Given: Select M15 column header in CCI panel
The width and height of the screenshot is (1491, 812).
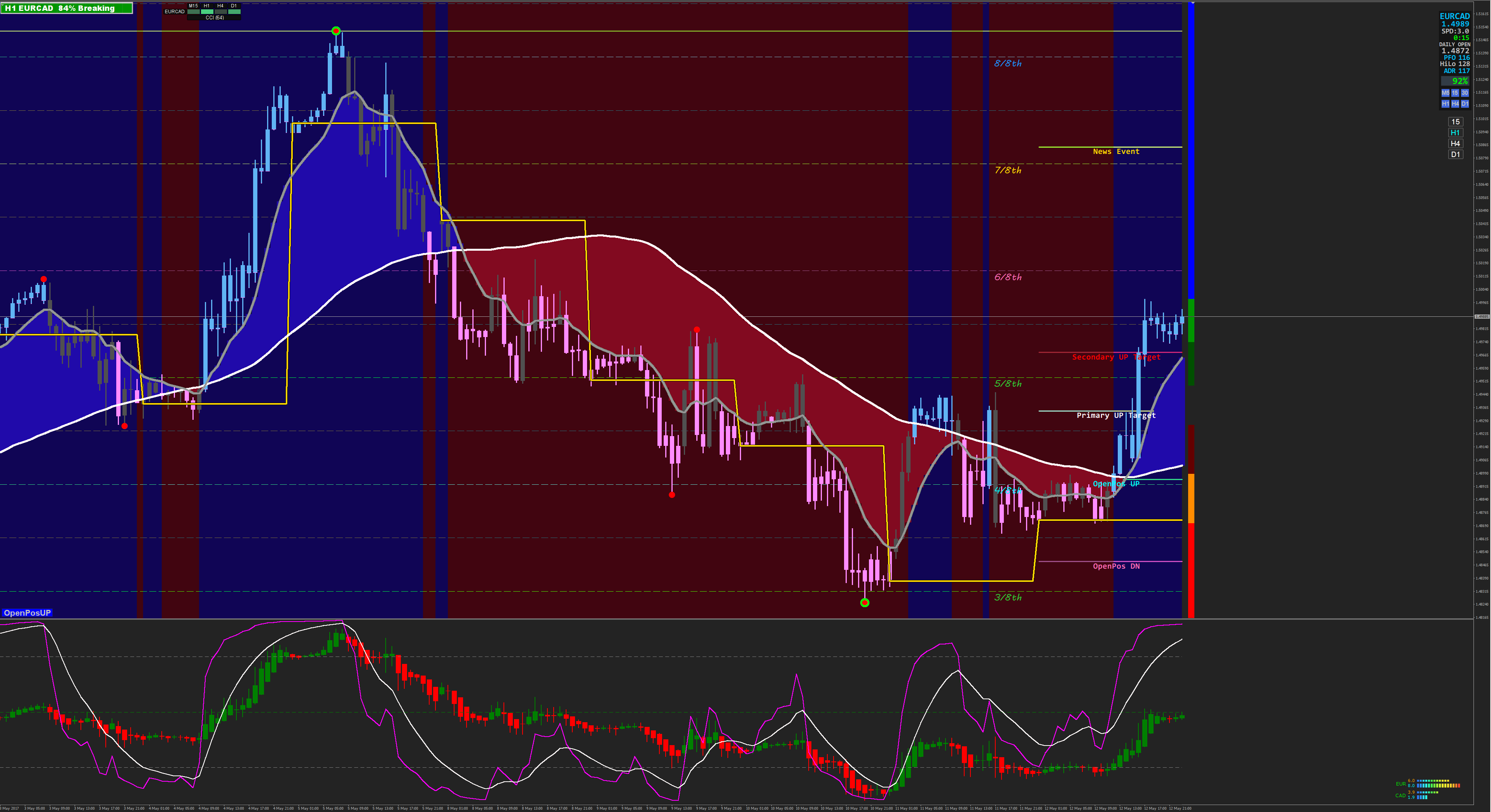Looking at the screenshot, I should (193, 6).
